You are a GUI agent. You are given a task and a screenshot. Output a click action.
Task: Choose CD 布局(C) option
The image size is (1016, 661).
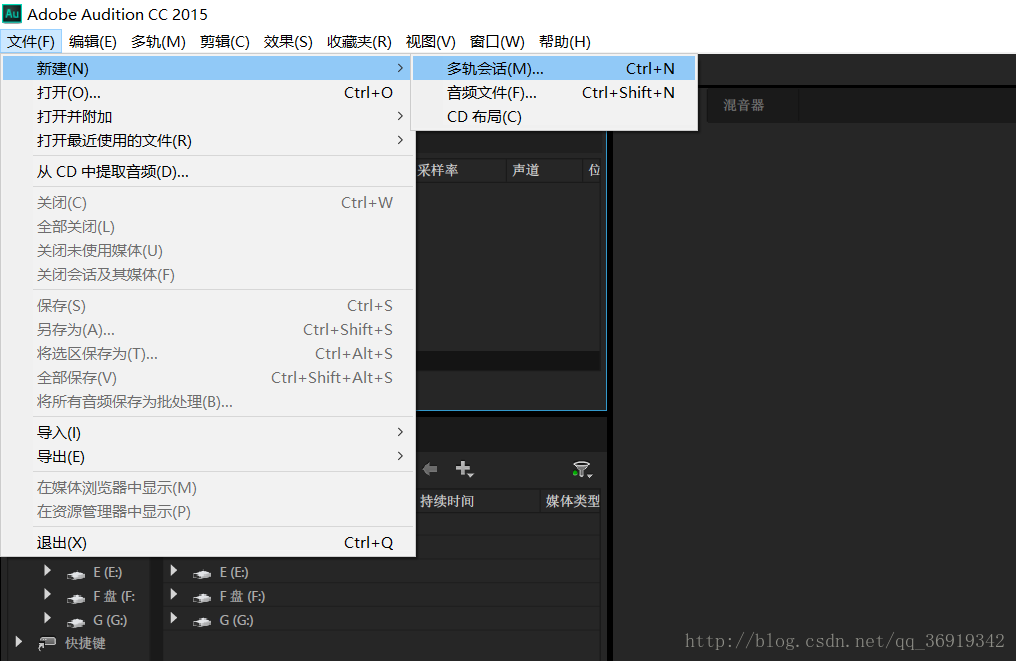point(554,117)
